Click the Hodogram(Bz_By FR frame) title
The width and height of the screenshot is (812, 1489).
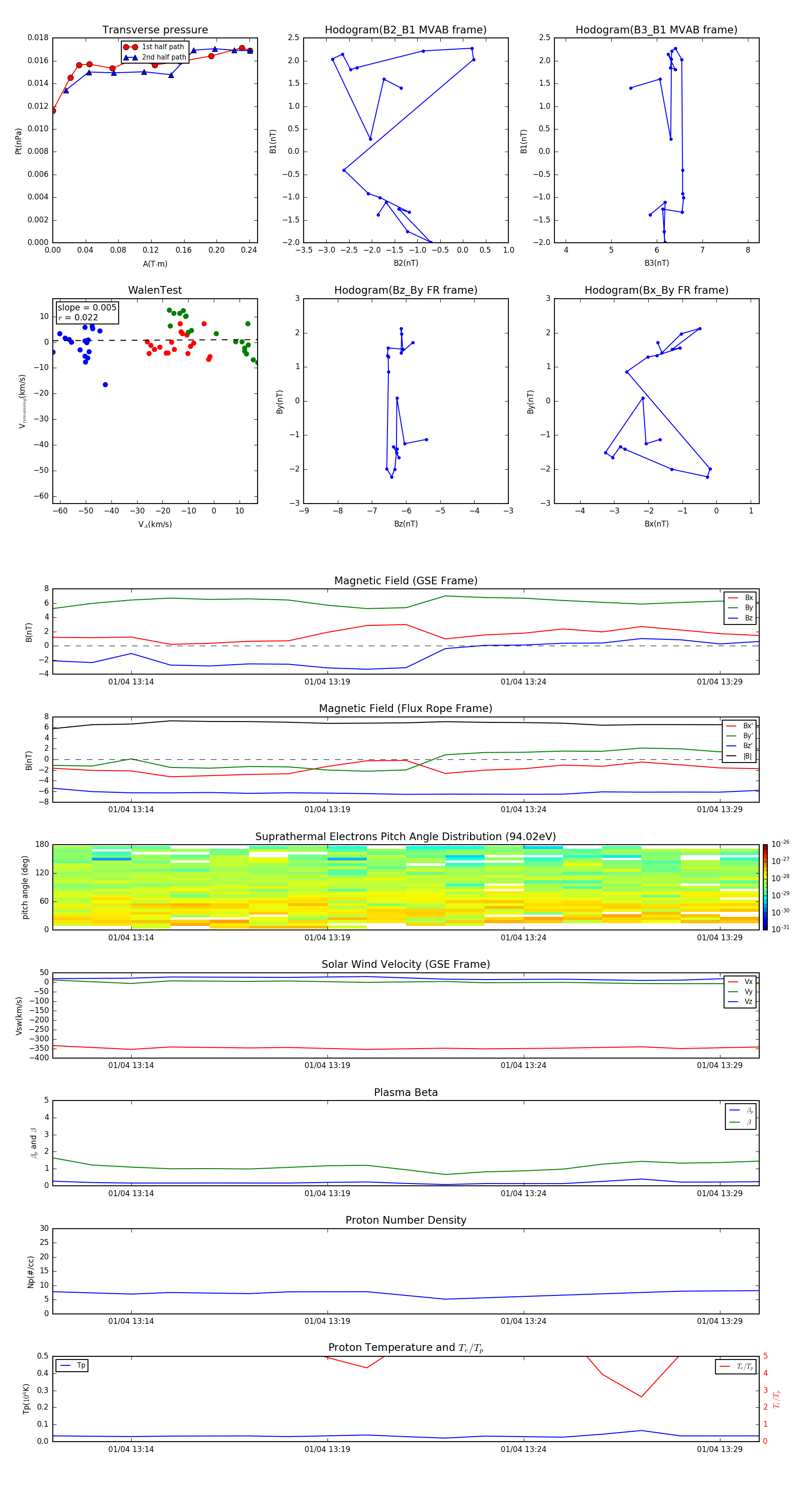[406, 290]
